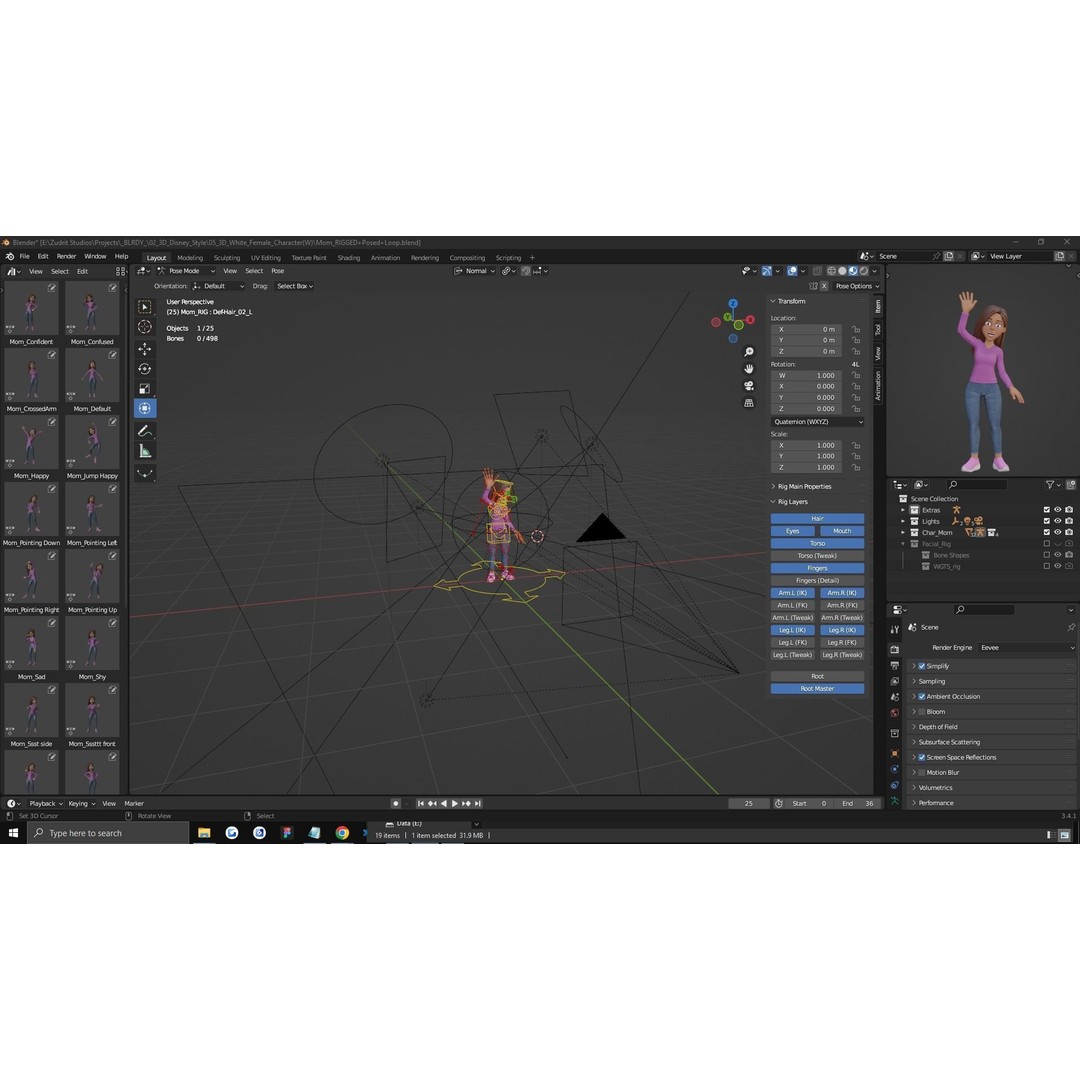The height and width of the screenshot is (1080, 1080).
Task: Hide Char_Mom collection in viewport
Action: pyautogui.click(x=1057, y=532)
